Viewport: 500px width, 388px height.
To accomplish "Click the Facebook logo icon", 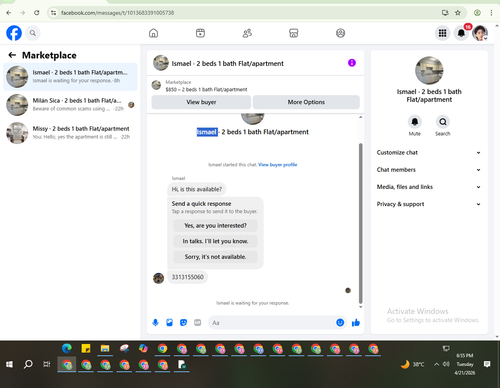I will point(14,33).
